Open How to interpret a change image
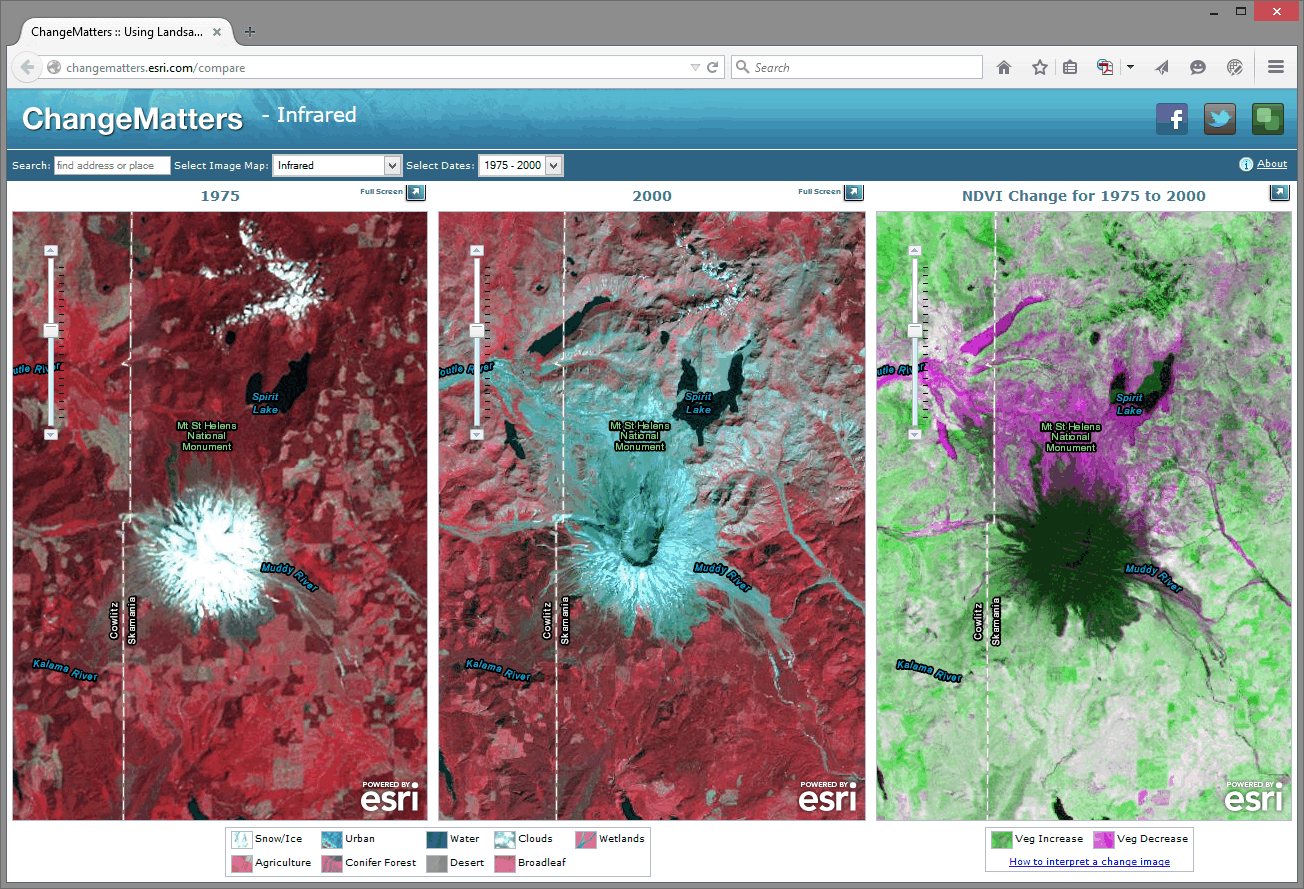 tap(1089, 862)
